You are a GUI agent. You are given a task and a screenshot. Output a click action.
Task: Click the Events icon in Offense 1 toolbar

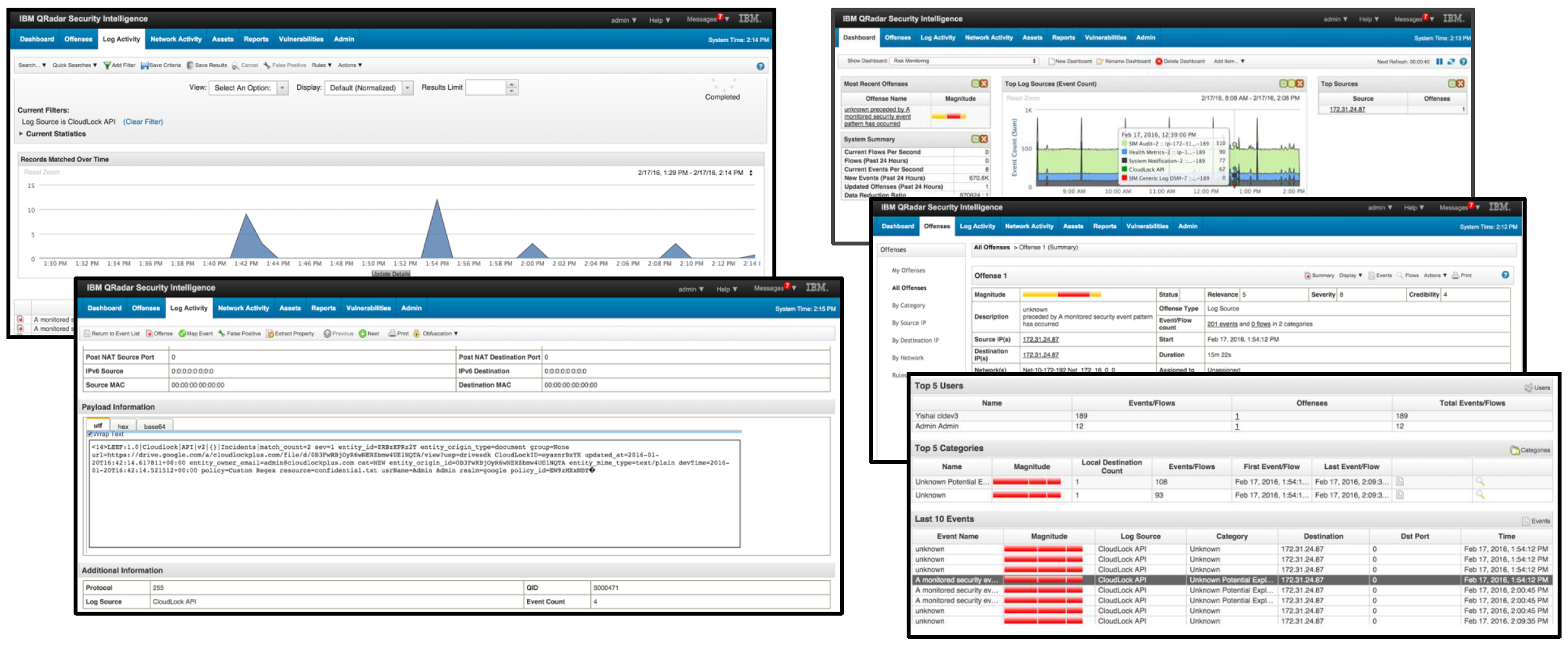click(1372, 276)
